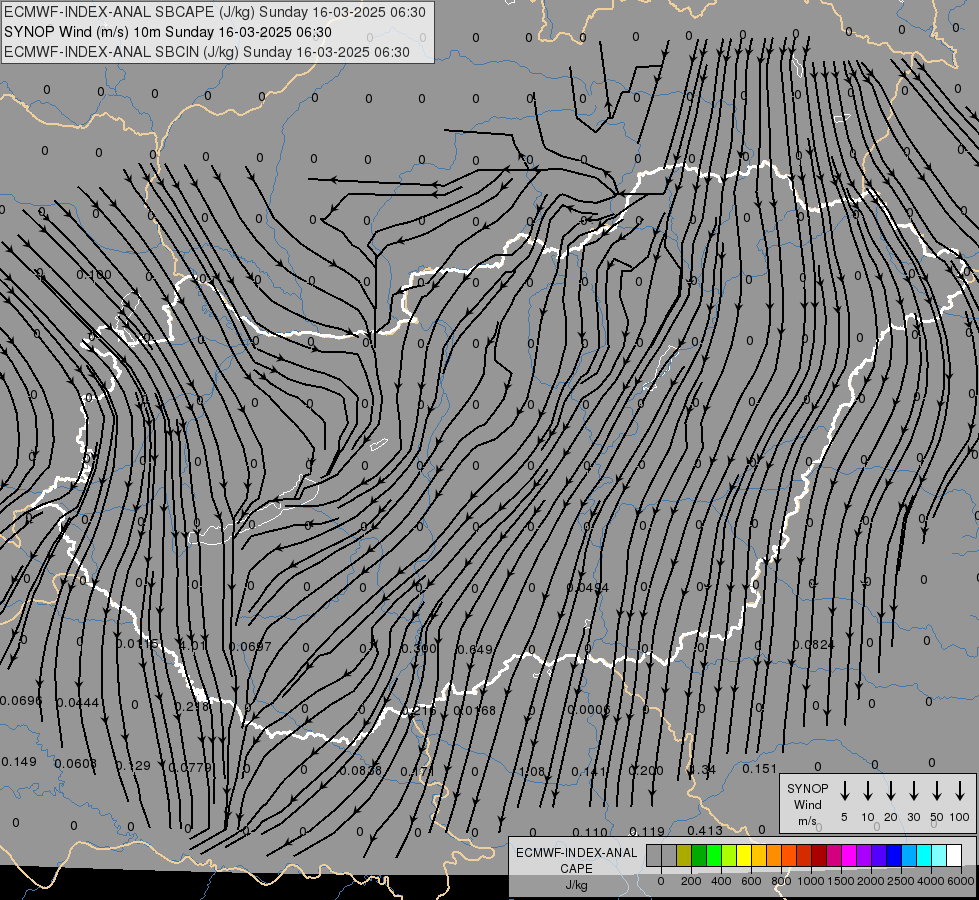Click the 1.08 value on the map
Viewport: 979px width, 900px height.
point(533,772)
